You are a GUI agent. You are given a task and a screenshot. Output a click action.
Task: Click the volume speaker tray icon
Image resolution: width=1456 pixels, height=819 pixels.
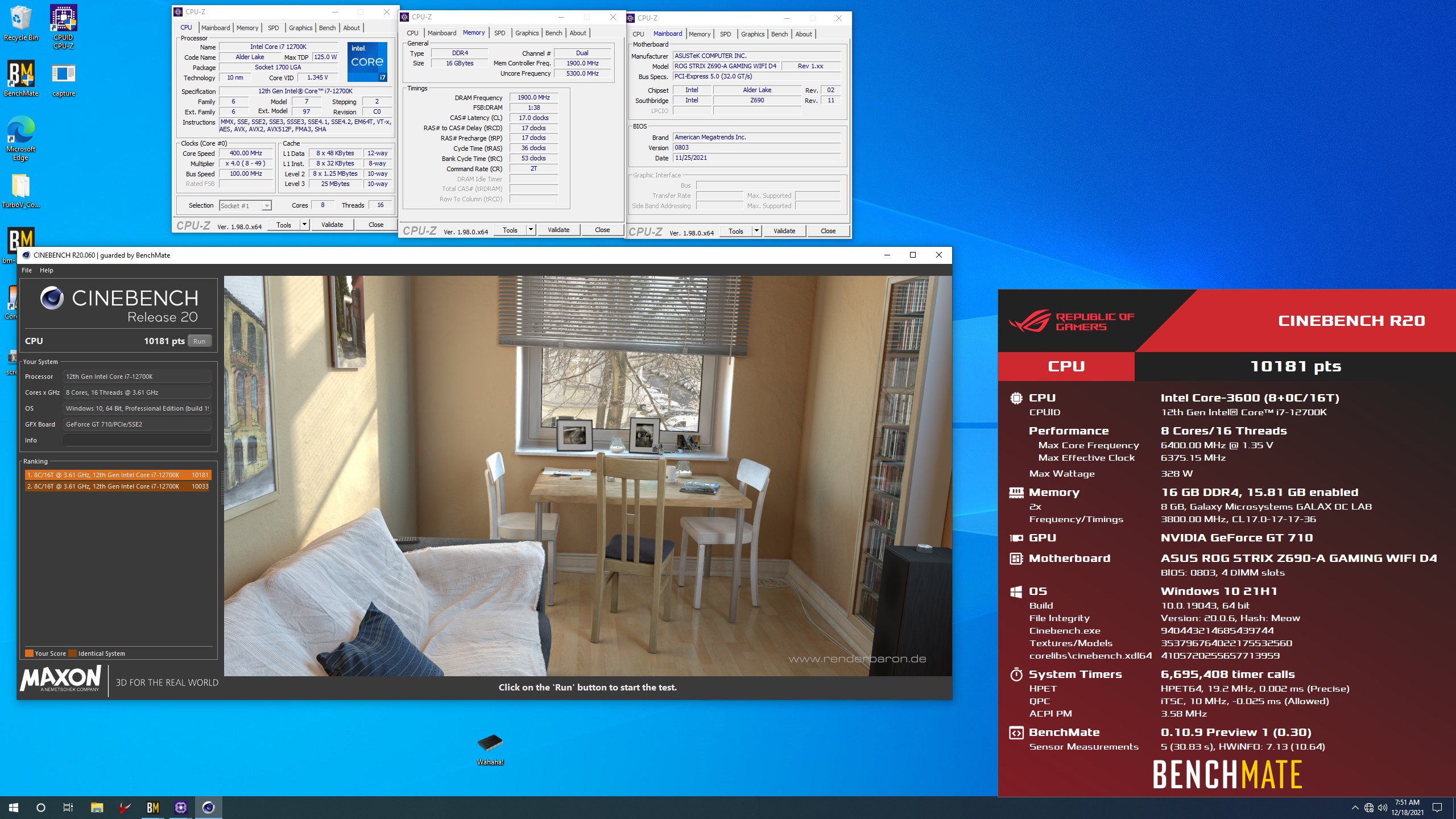pos(1383,808)
